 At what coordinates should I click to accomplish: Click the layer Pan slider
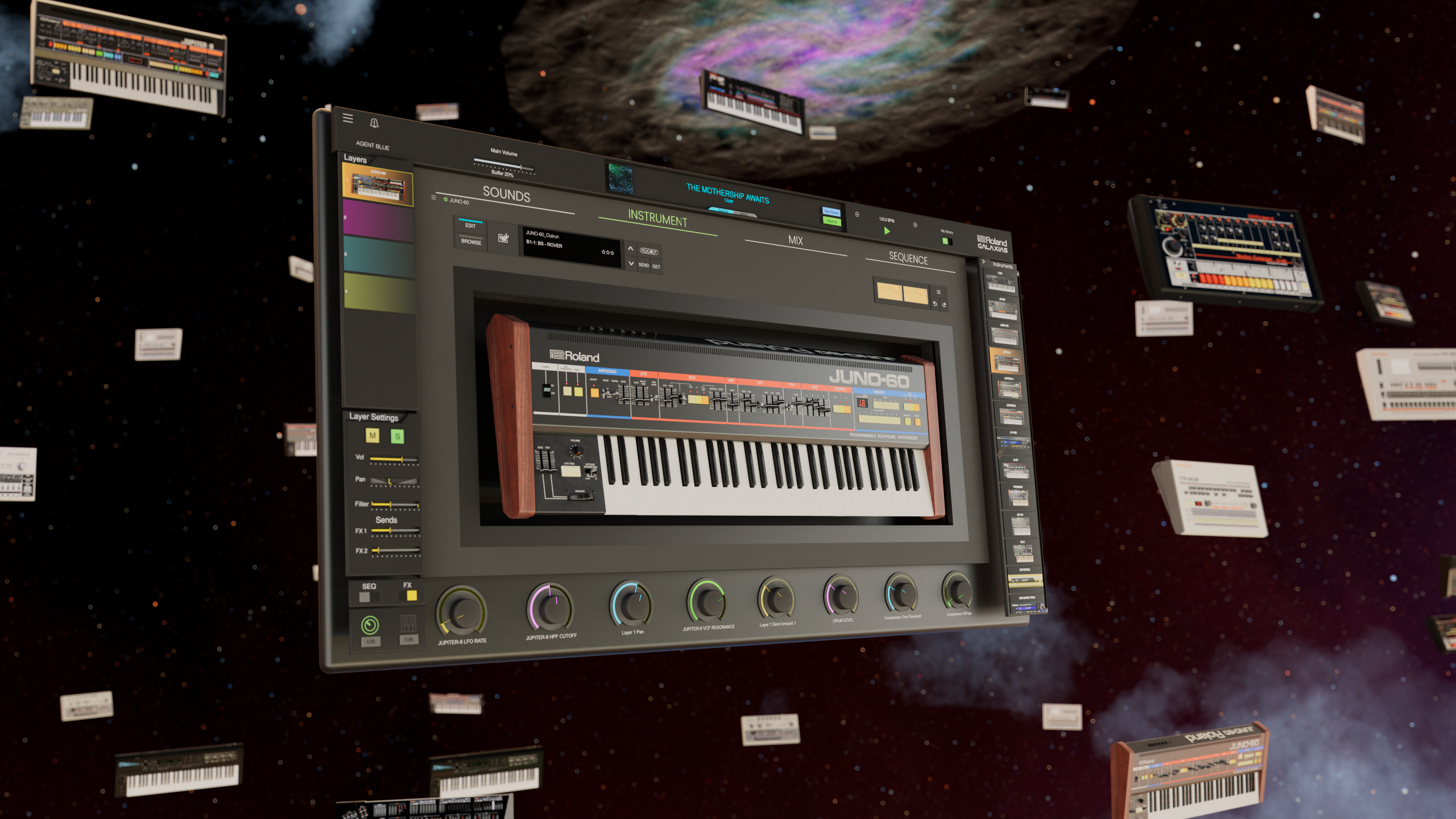[394, 482]
